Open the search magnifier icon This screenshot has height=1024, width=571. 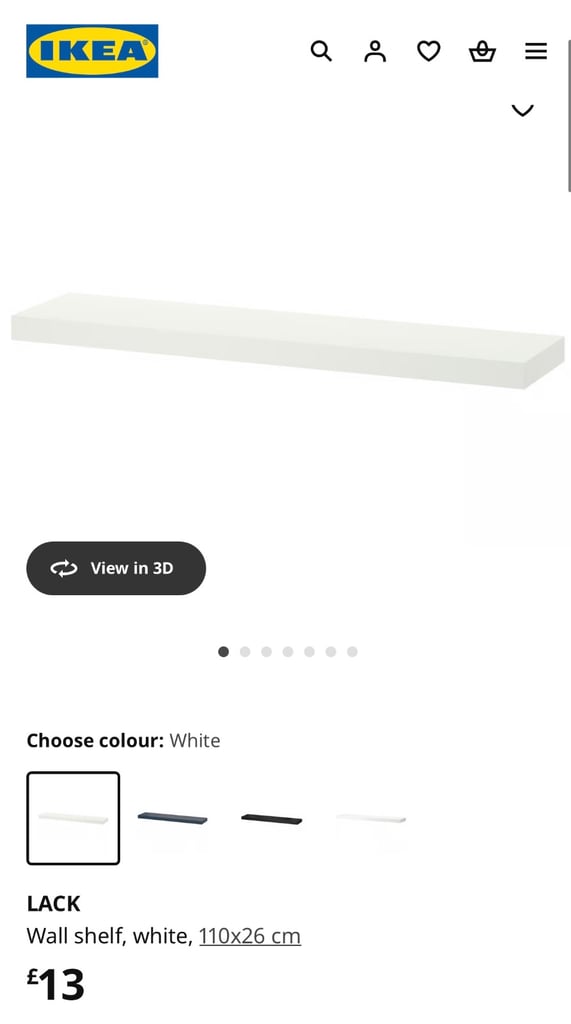click(321, 51)
